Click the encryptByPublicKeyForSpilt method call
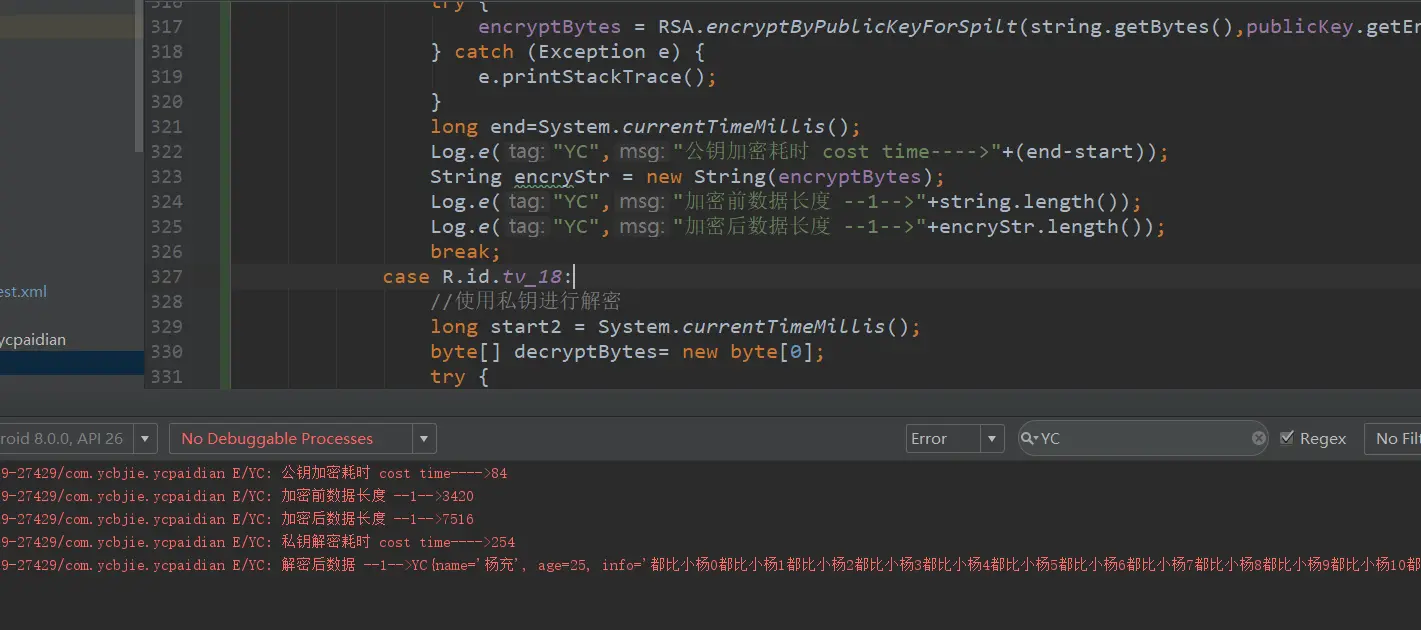Image resolution: width=1421 pixels, height=630 pixels. (862, 27)
